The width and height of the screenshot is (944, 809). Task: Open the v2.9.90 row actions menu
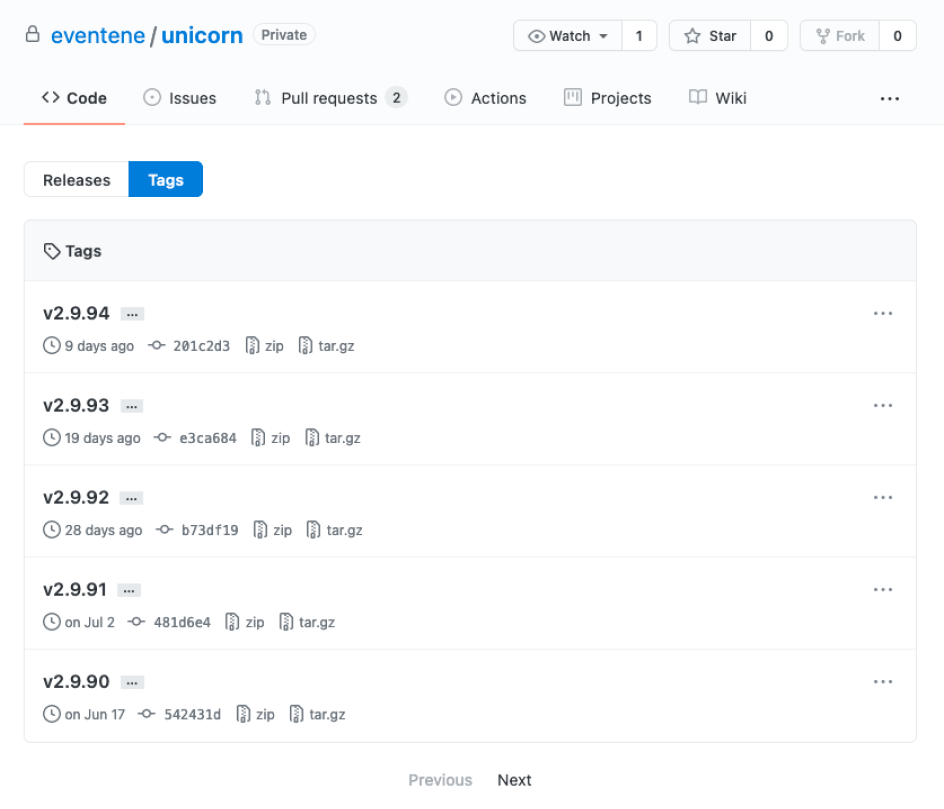click(x=883, y=681)
